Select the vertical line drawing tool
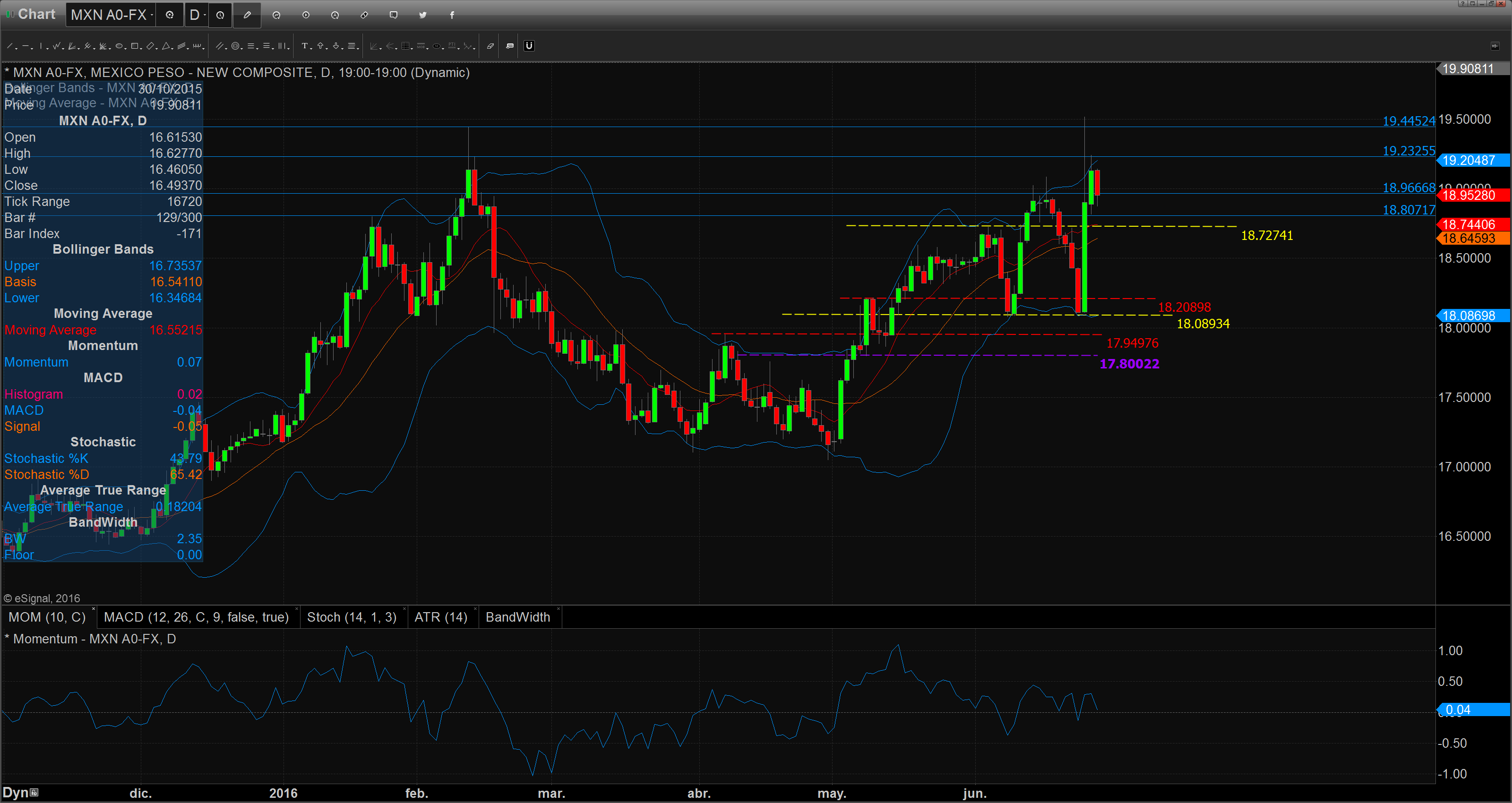1512x803 pixels. point(41,46)
